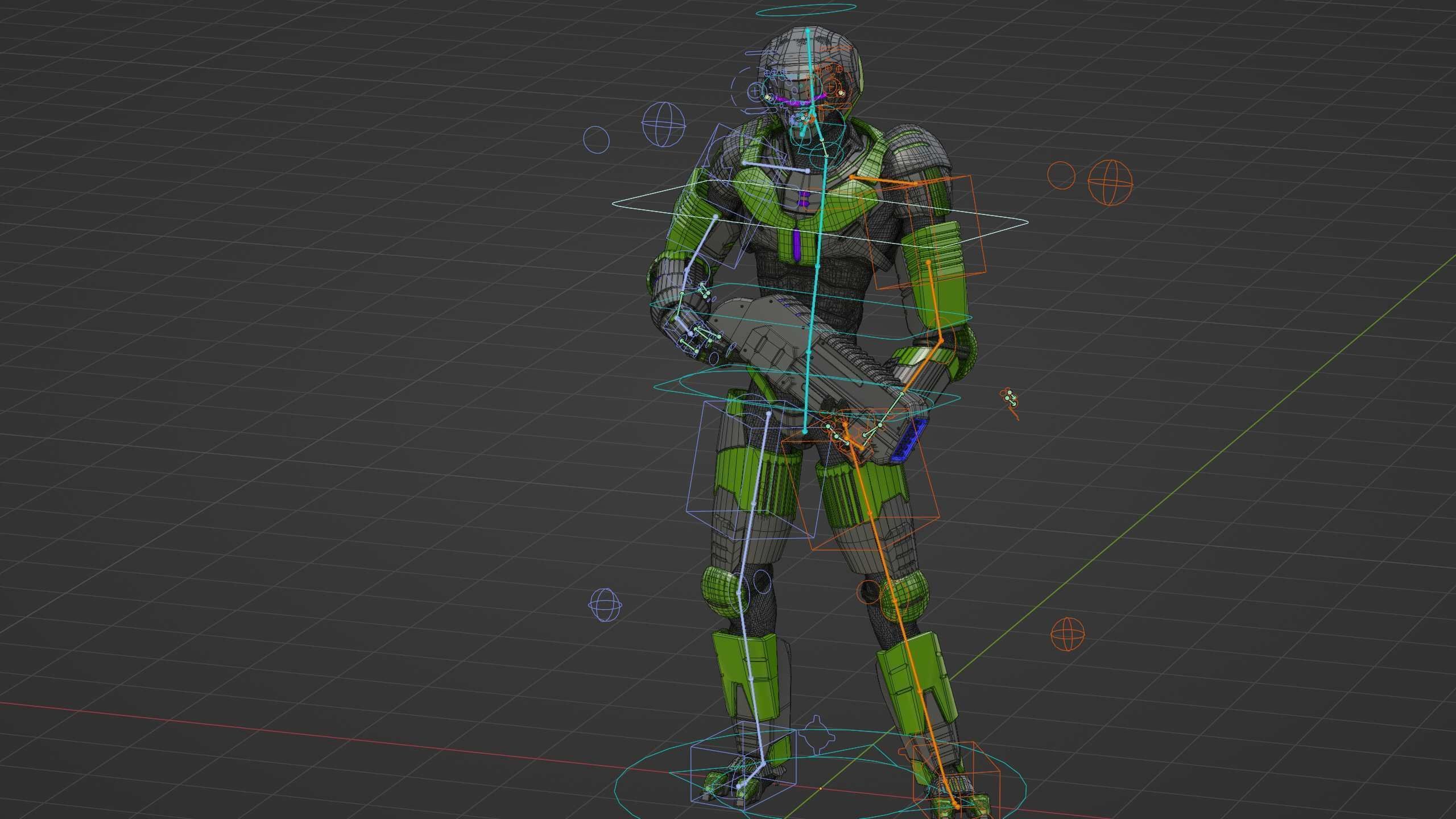Image resolution: width=1456 pixels, height=819 pixels.
Task: Select the small blue circle widget left of the character
Action: 596,139
